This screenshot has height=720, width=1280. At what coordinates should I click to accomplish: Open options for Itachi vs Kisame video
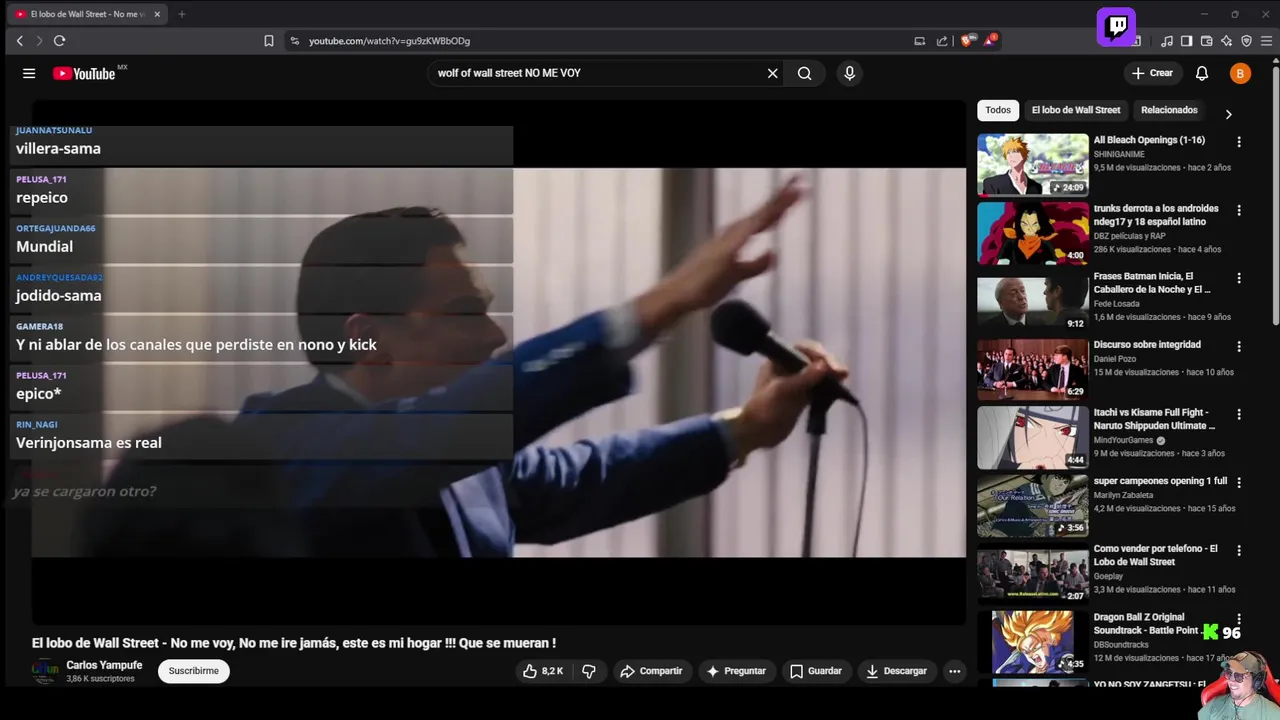[1239, 414]
